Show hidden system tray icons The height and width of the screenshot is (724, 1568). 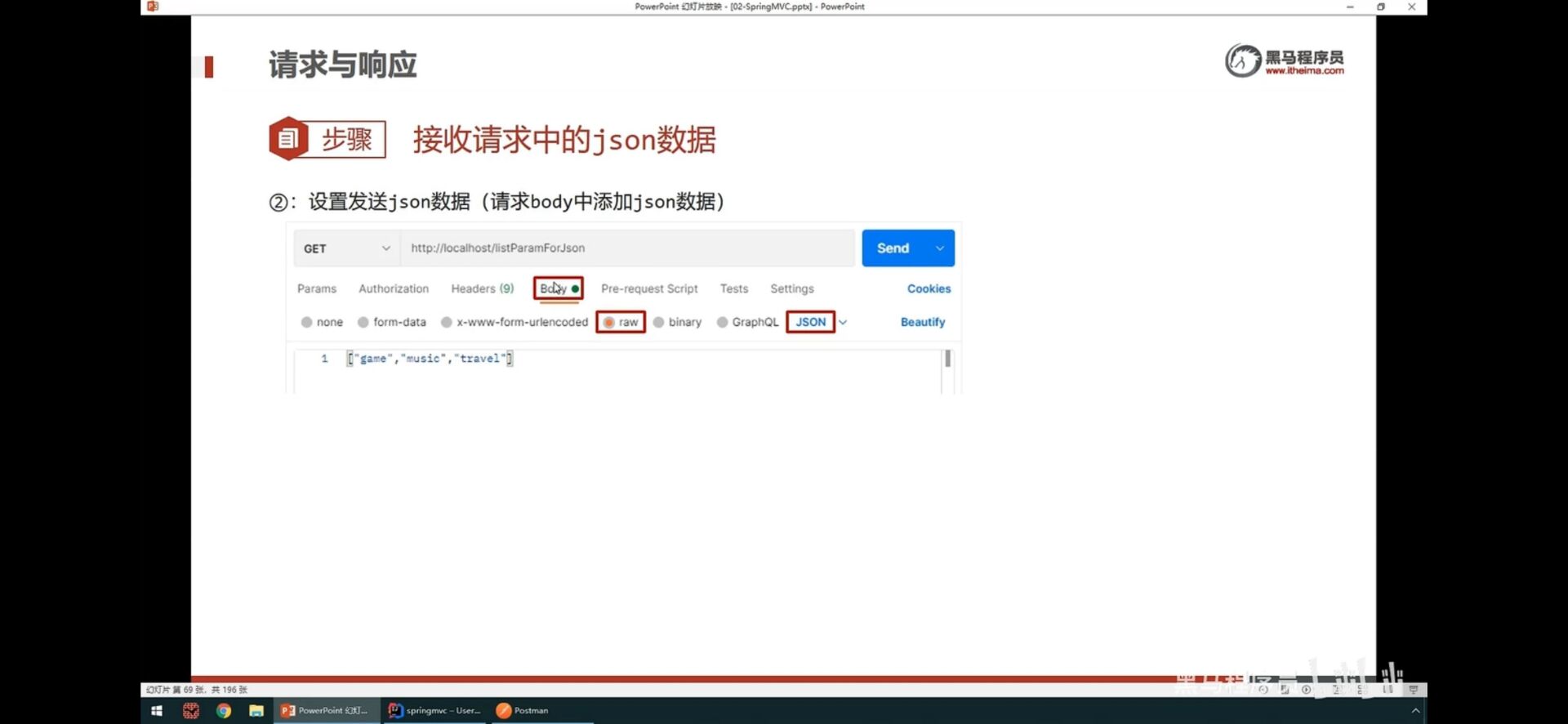[1415, 711]
